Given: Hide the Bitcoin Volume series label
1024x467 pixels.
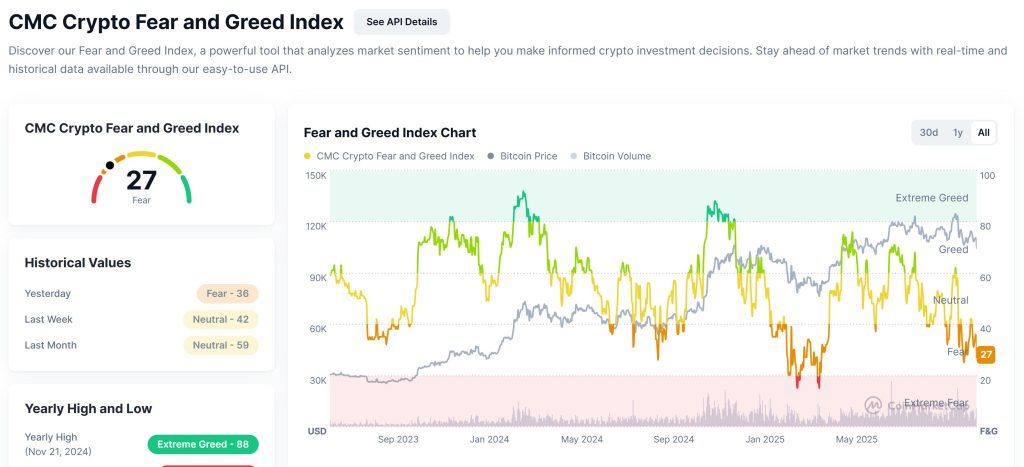Looking at the screenshot, I should 616,156.
